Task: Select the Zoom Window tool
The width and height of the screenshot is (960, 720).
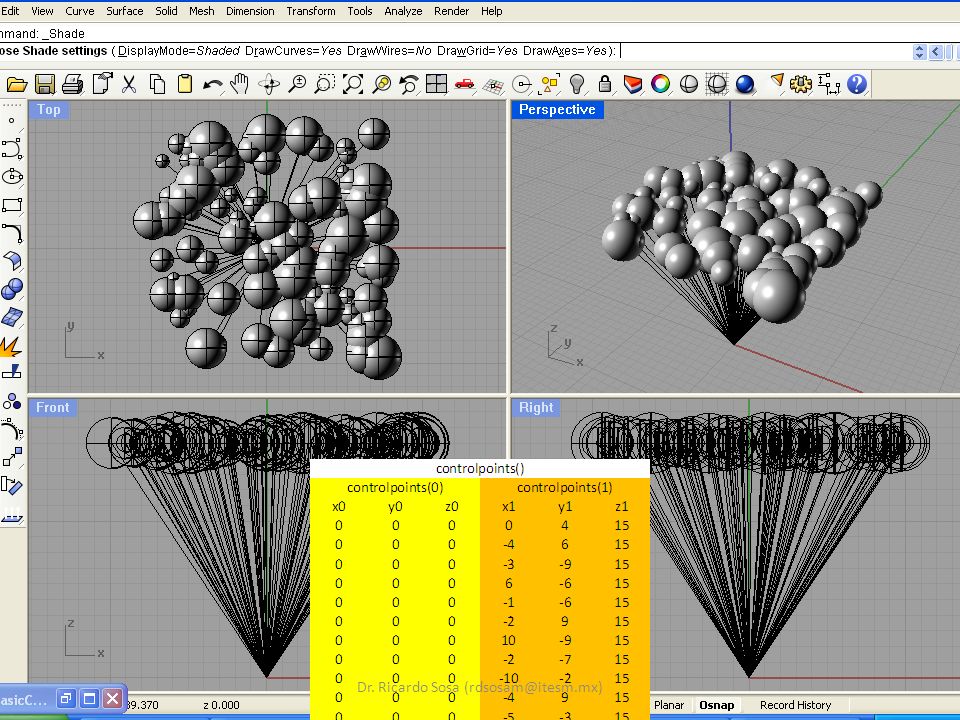Action: coord(324,84)
